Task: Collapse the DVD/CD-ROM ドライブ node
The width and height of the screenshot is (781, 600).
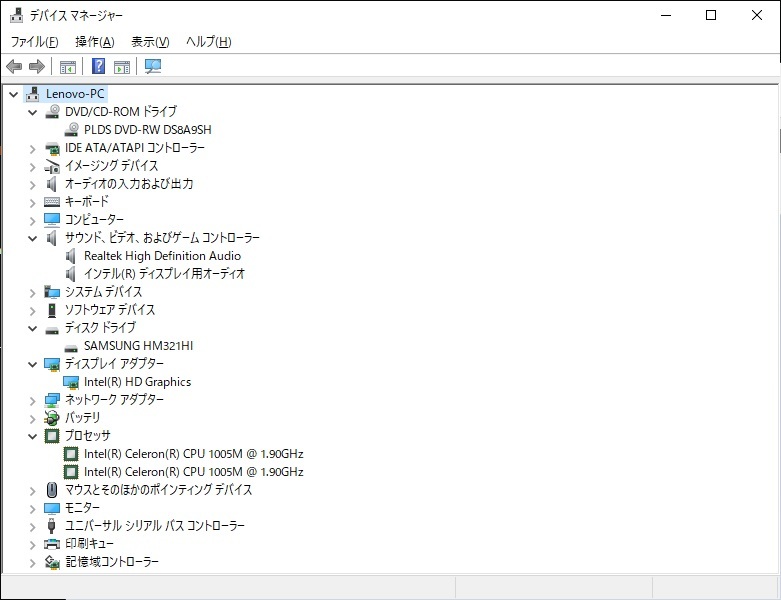Action: click(x=33, y=112)
